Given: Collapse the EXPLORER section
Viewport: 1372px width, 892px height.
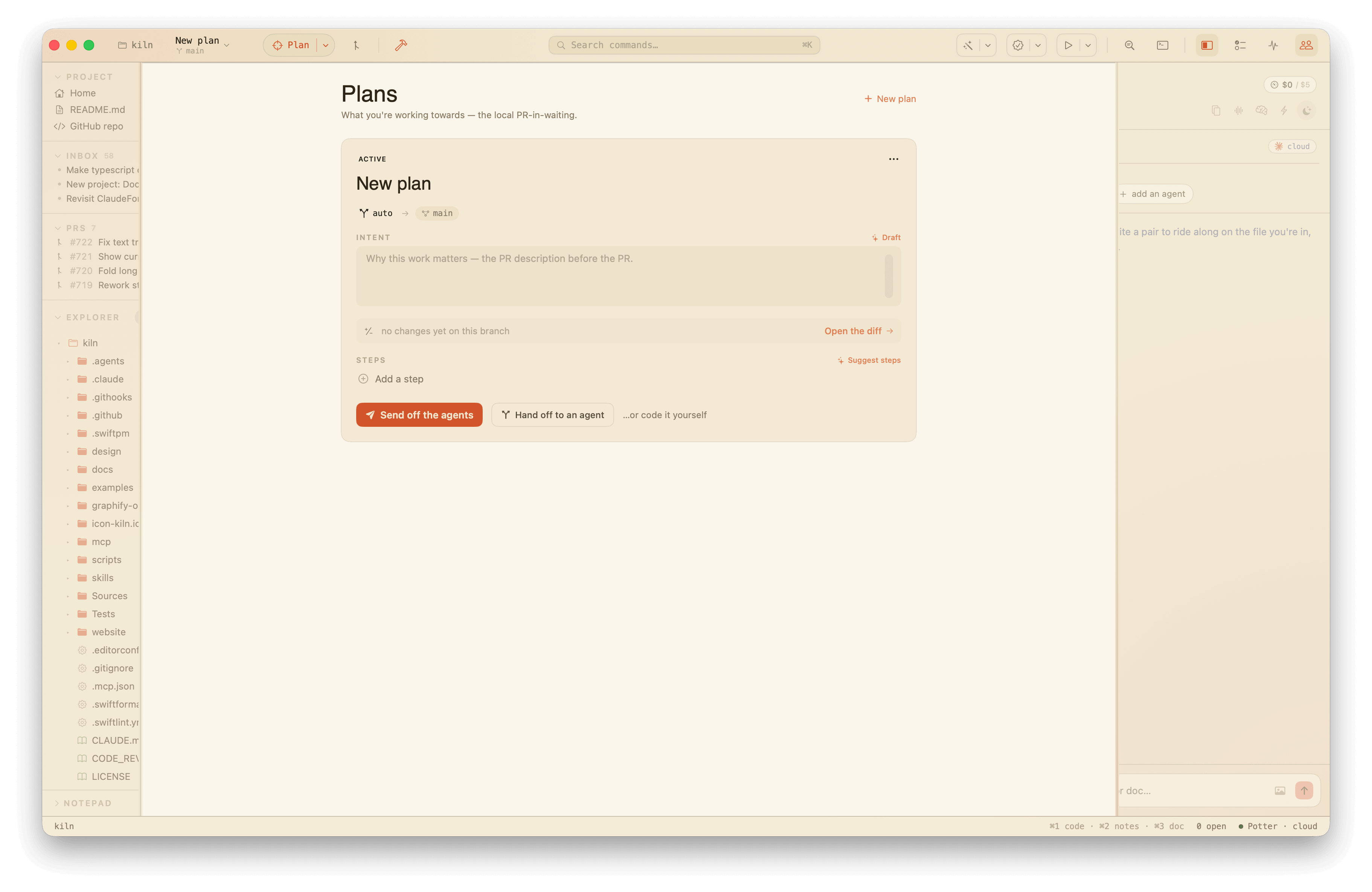Looking at the screenshot, I should point(58,318).
